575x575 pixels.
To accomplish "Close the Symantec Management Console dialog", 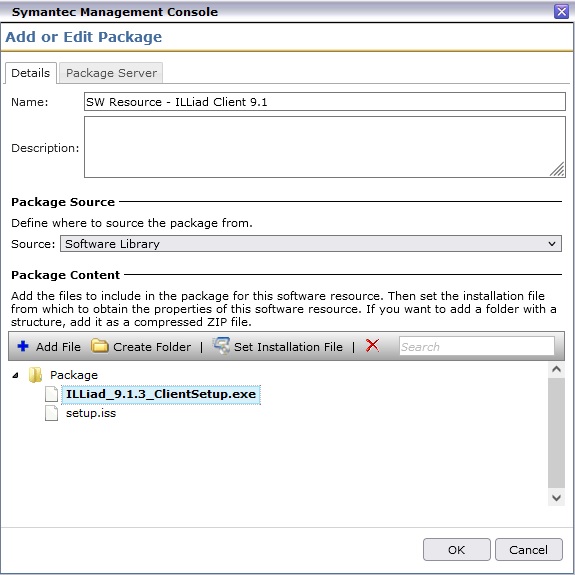I will [x=561, y=11].
